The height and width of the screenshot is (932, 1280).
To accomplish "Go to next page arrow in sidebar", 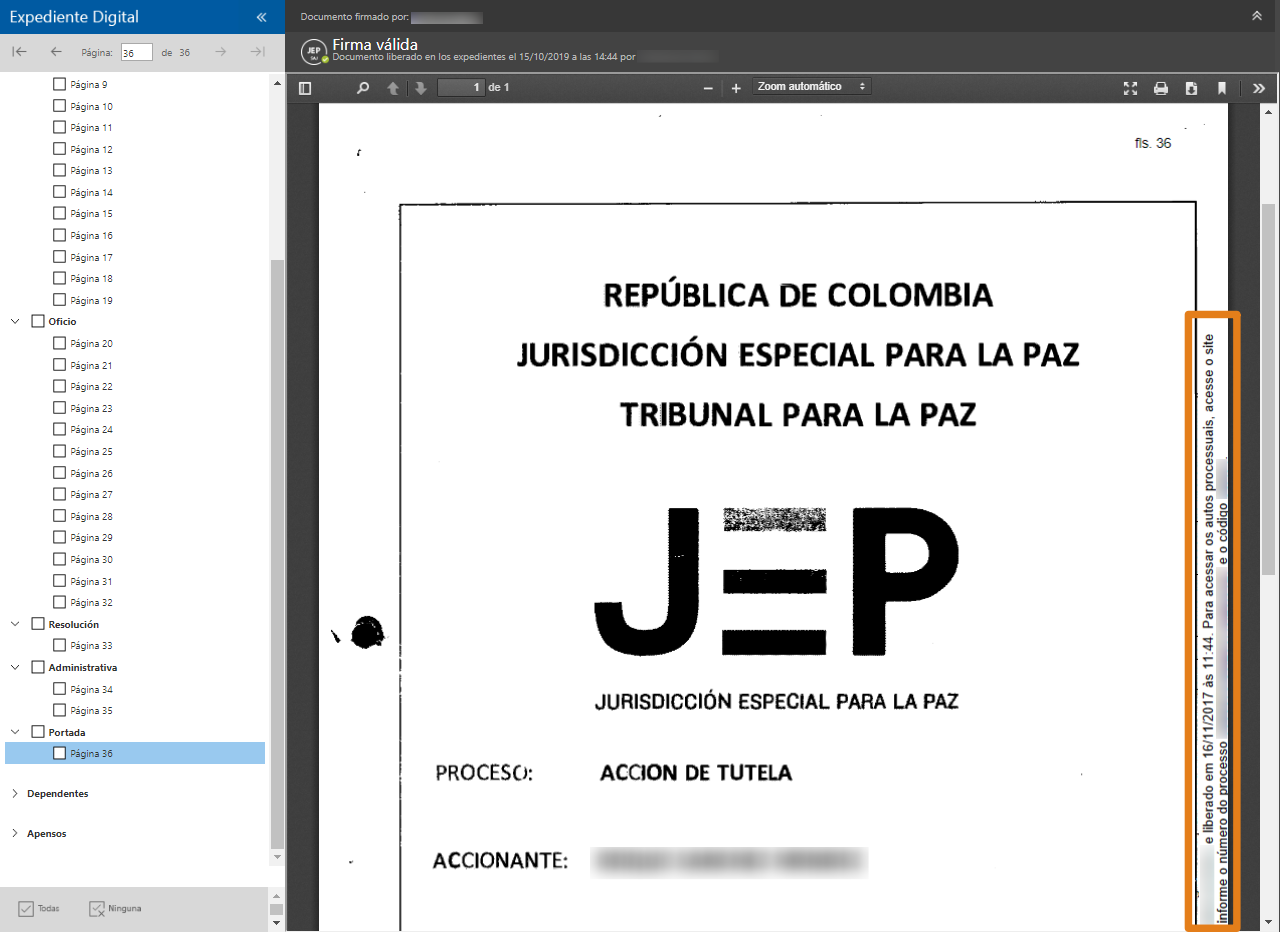I will click(x=221, y=52).
